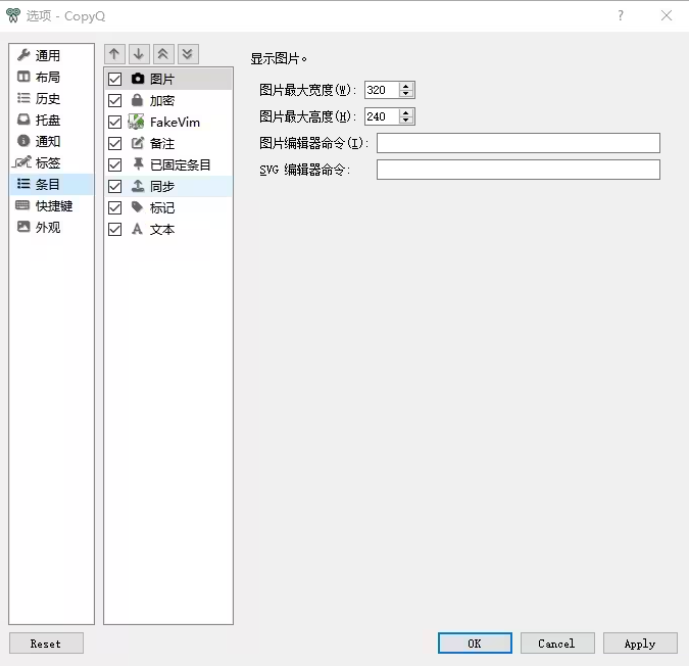The image size is (692, 669).
Task: Close the CopyQ options dialog
Action: click(666, 16)
